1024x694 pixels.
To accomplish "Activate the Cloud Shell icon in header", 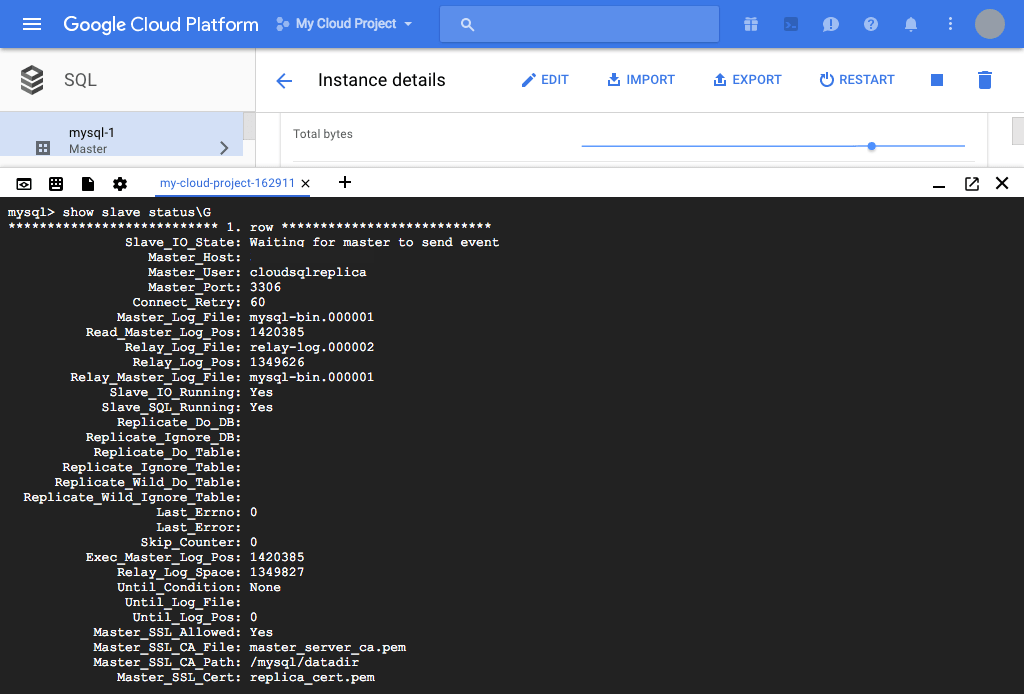I will 791,24.
